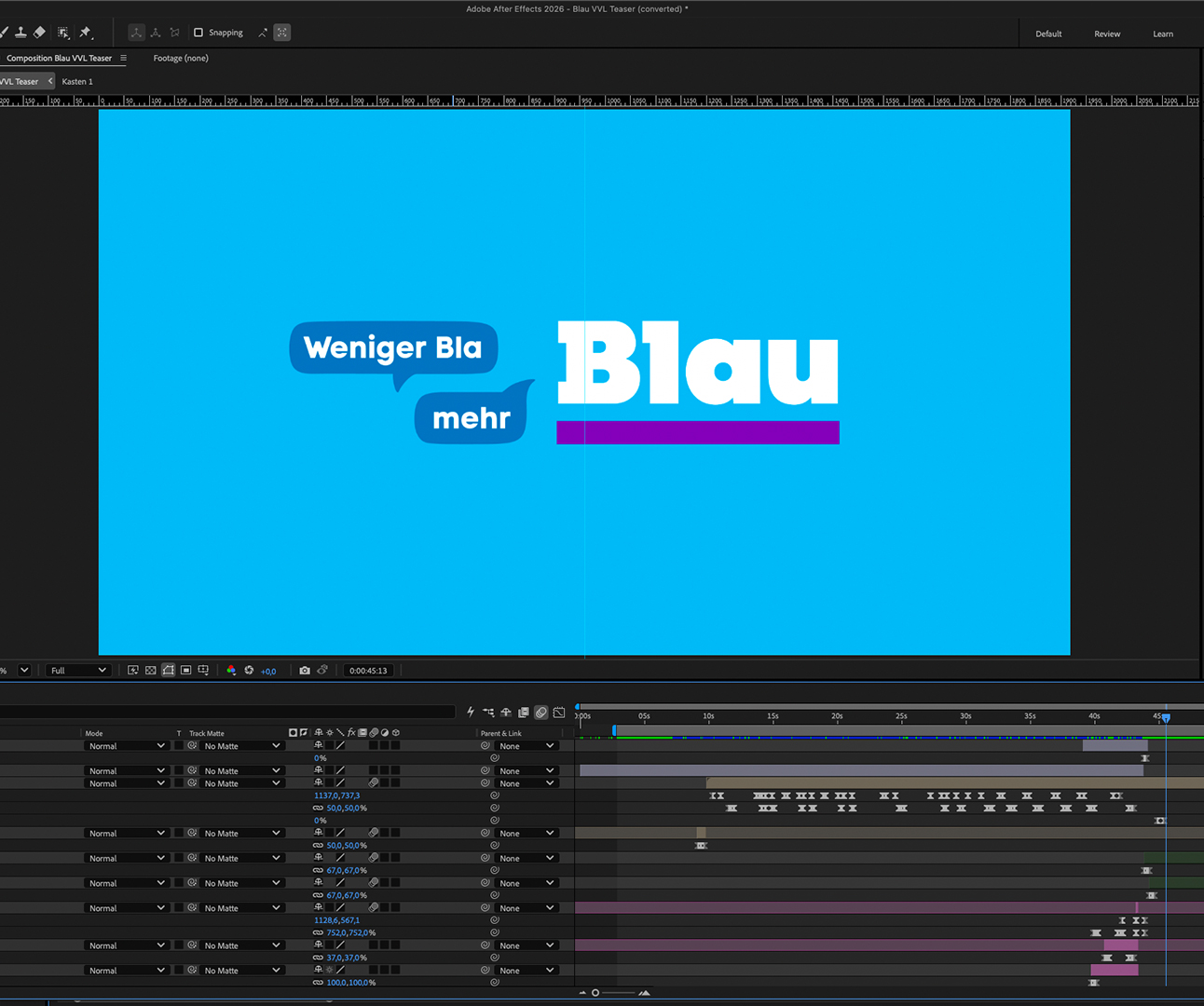Switch to World Axis mode

156,33
